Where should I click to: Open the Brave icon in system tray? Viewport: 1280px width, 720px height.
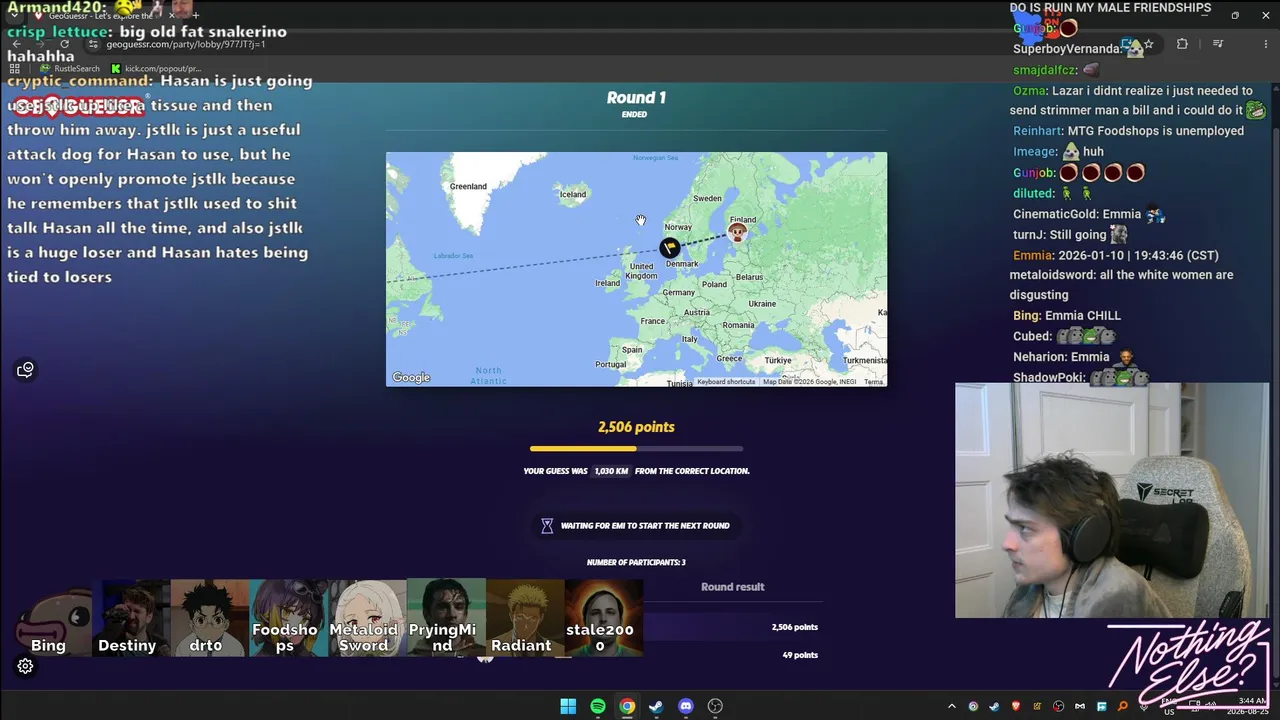tap(1016, 706)
